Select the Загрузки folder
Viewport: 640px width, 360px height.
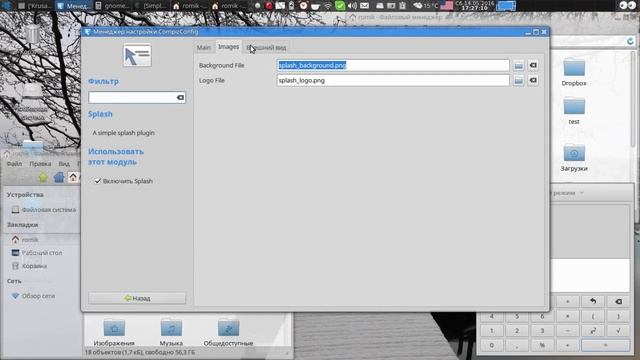coord(574,158)
